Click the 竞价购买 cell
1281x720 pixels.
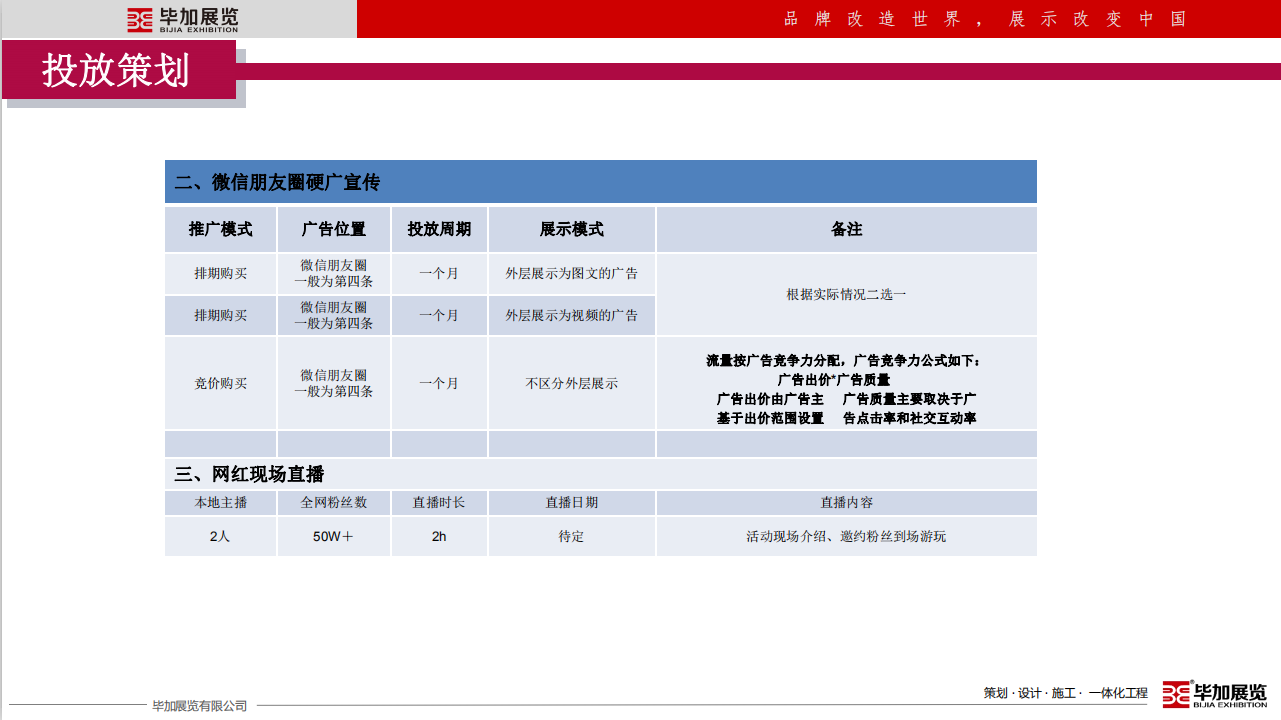pyautogui.click(x=220, y=383)
